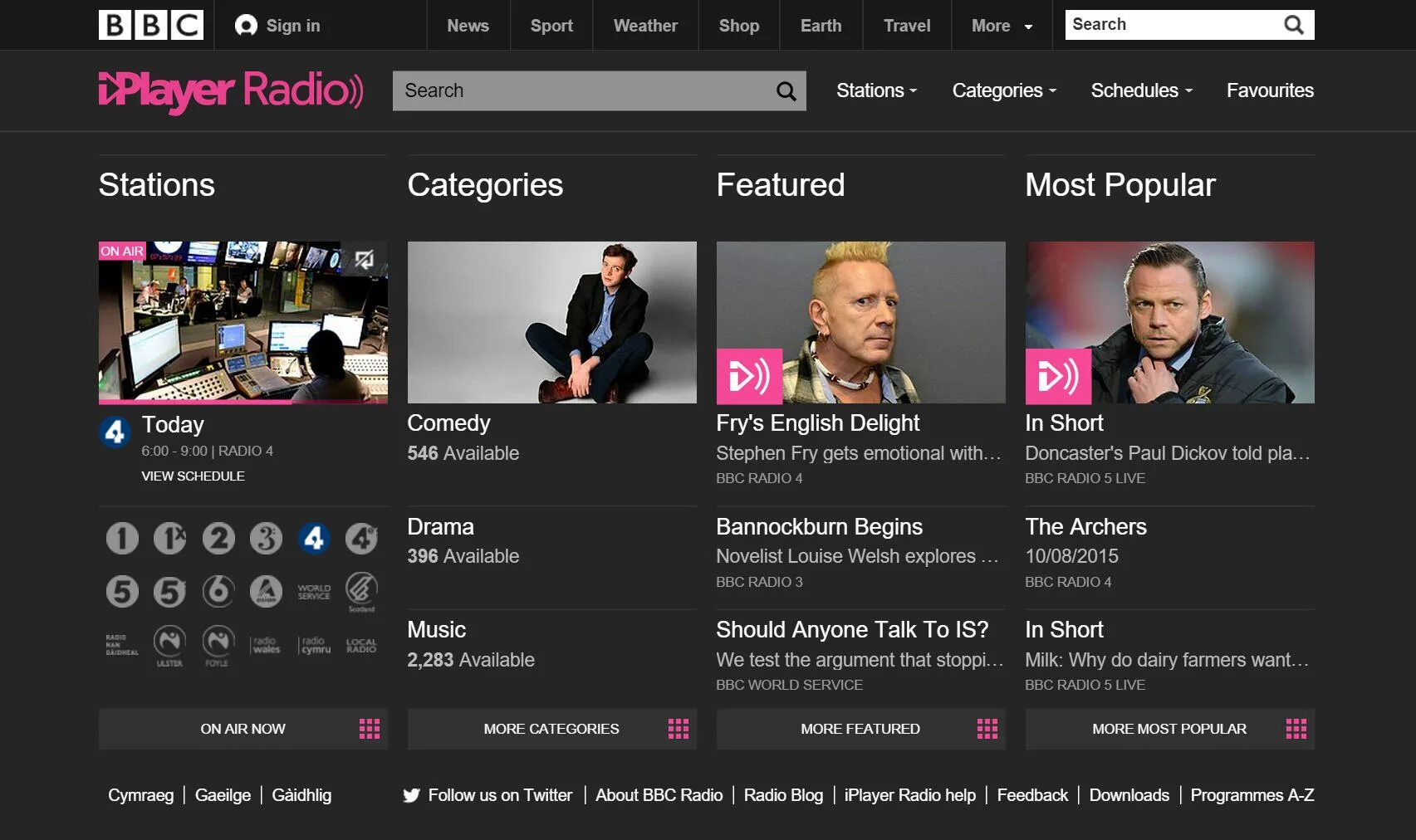Select the Radio 3 station icon
This screenshot has width=1416, height=840.
pos(266,539)
